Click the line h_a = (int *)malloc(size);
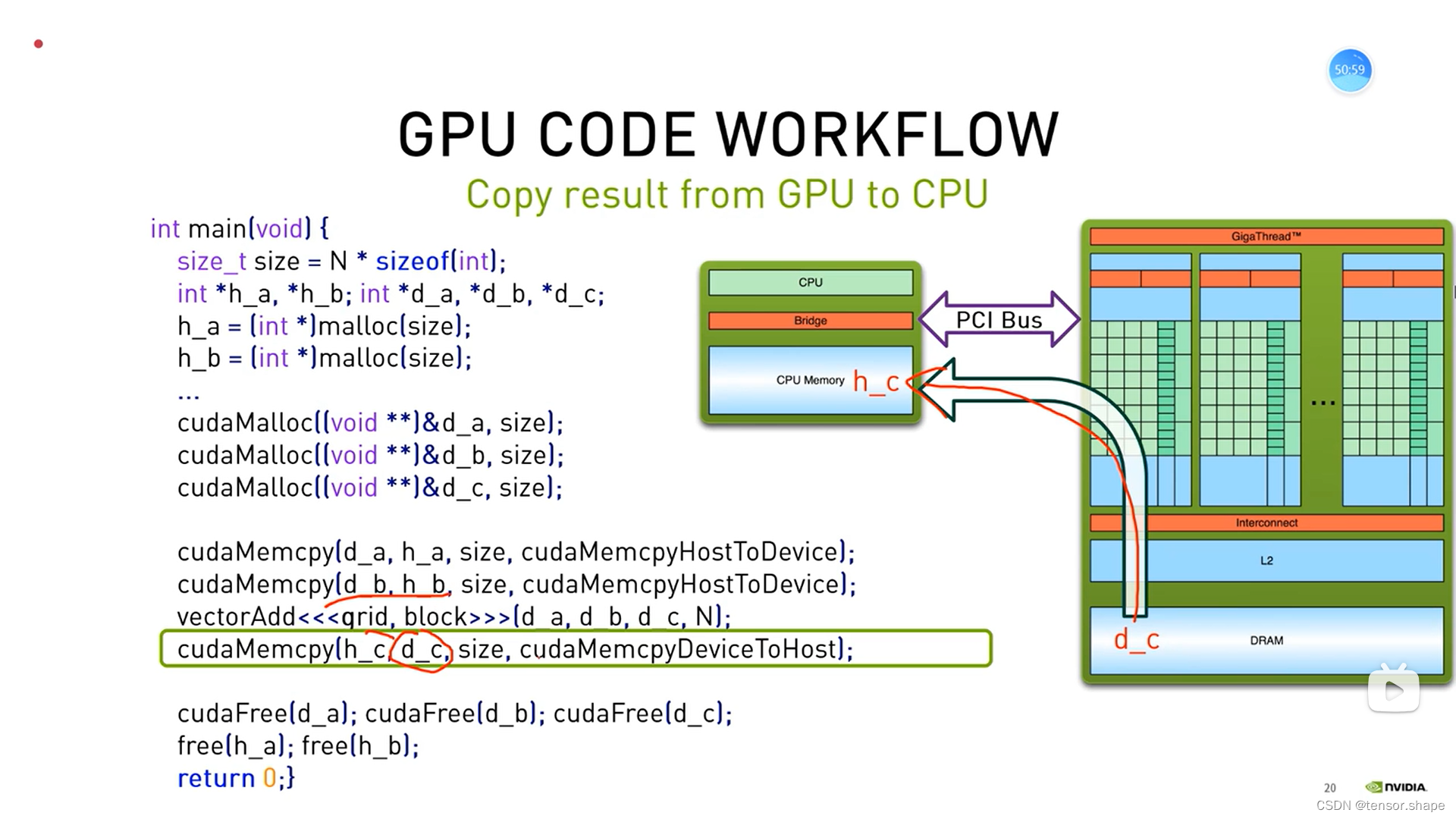This screenshot has height=819, width=1456. 324,326
